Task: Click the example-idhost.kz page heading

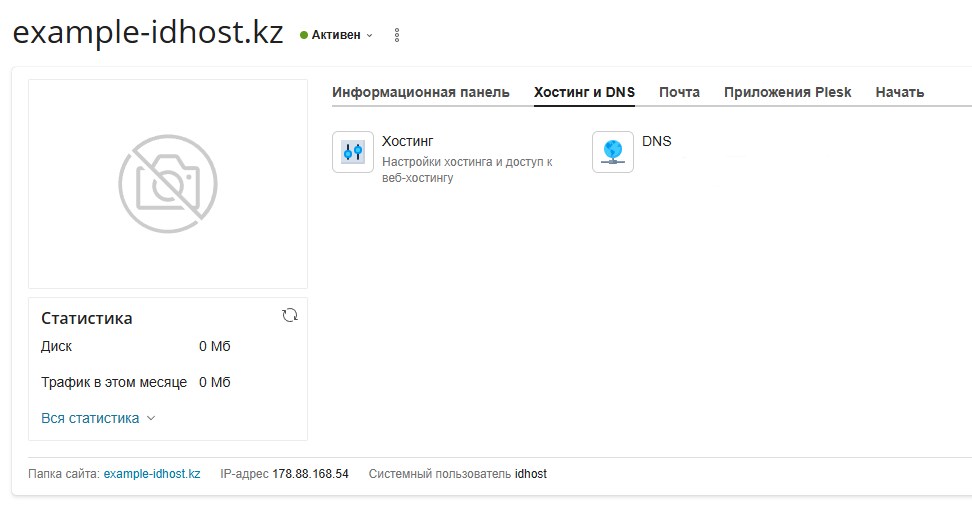Action: pyautogui.click(x=149, y=33)
